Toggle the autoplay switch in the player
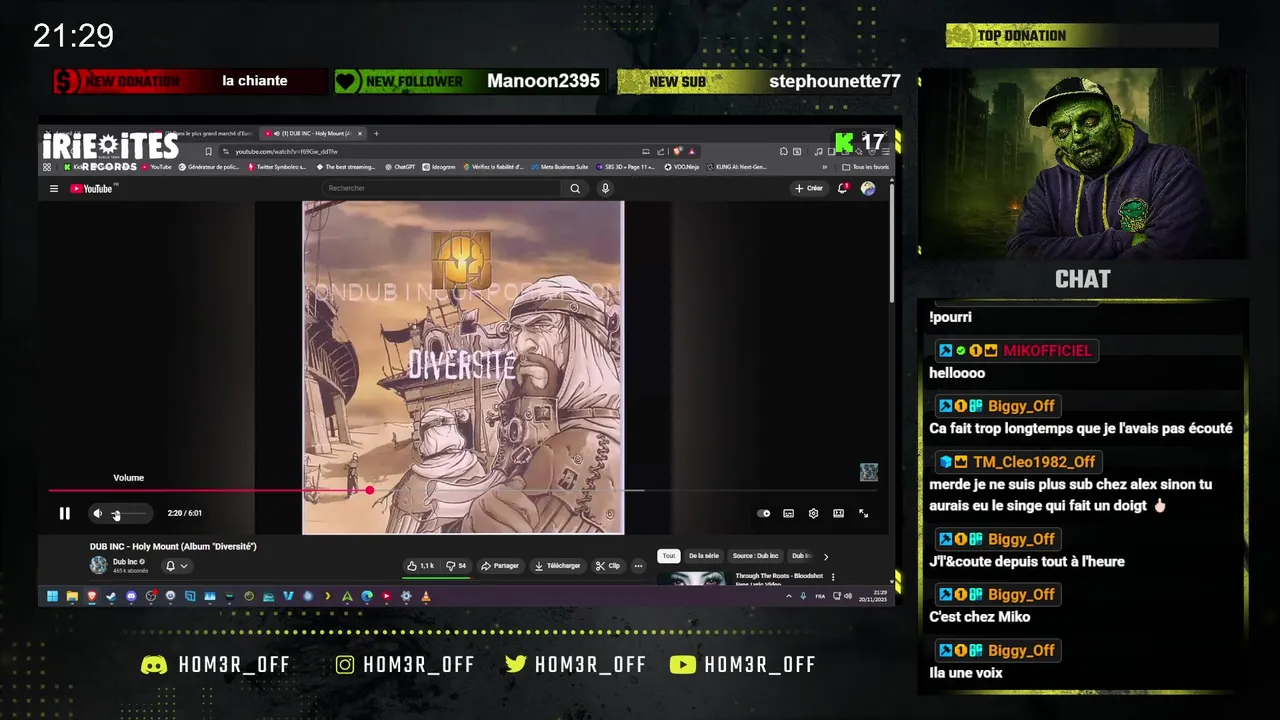Viewport: 1280px width, 720px height. click(764, 513)
